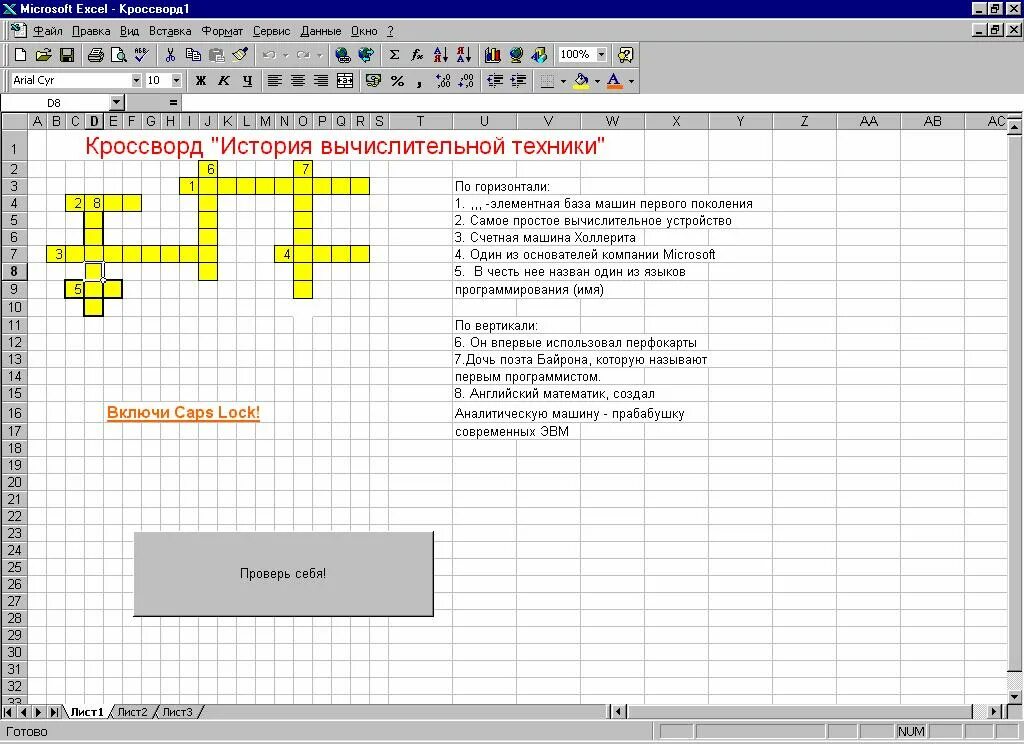Open the font size 10 dropdown
The image size is (1024, 744).
pyautogui.click(x=176, y=80)
